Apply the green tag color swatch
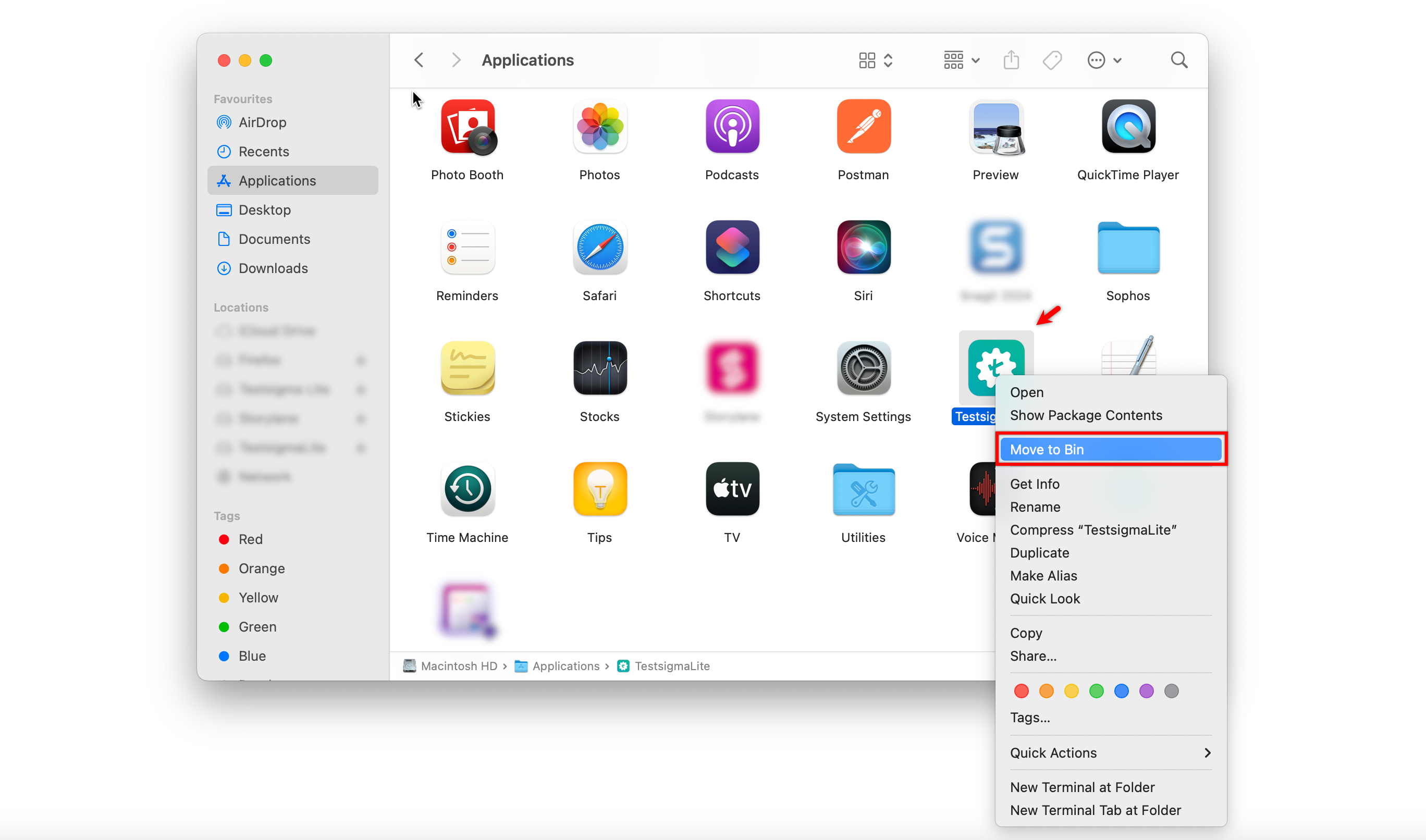The width and height of the screenshot is (1426, 840). tap(1096, 690)
